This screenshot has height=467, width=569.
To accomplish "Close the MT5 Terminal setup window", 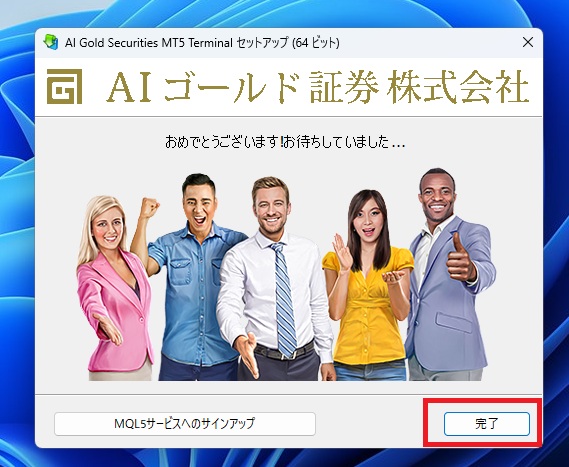I will tap(528, 42).
